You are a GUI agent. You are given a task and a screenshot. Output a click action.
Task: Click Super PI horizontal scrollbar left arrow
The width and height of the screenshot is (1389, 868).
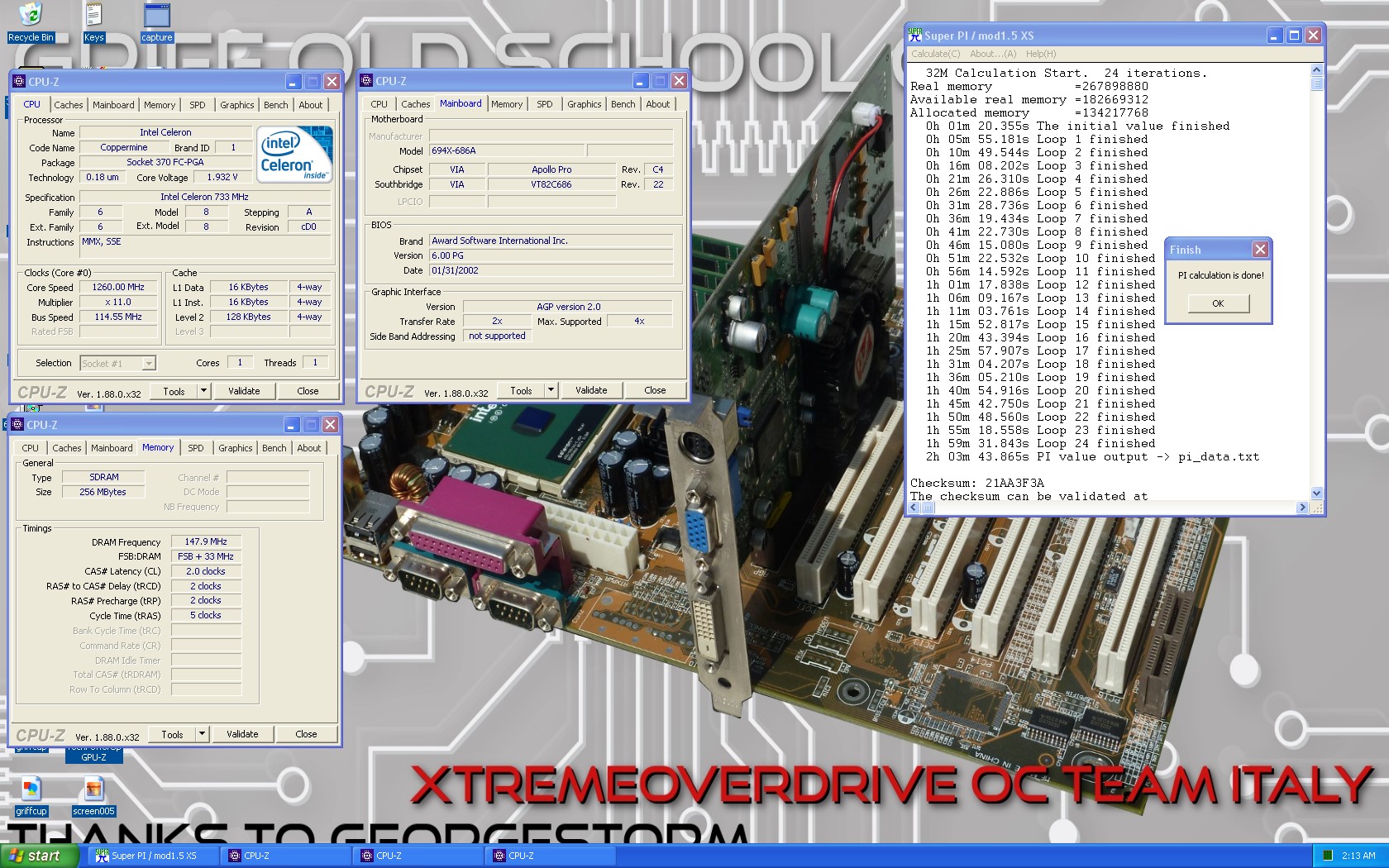click(914, 508)
